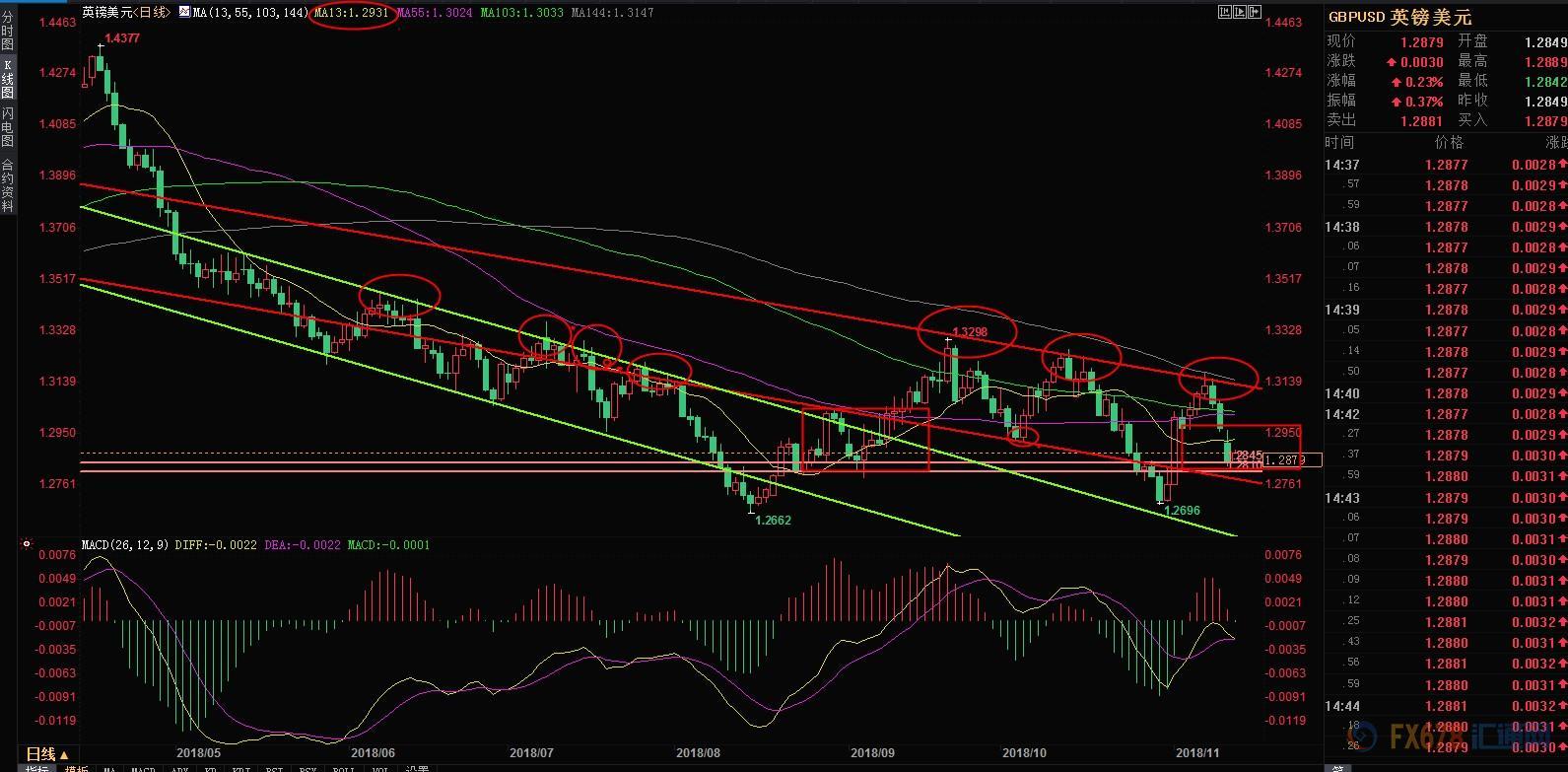Click the GBPUSD 英镑美元 quote header
Screen dimensions: 1568x772
click(1399, 17)
